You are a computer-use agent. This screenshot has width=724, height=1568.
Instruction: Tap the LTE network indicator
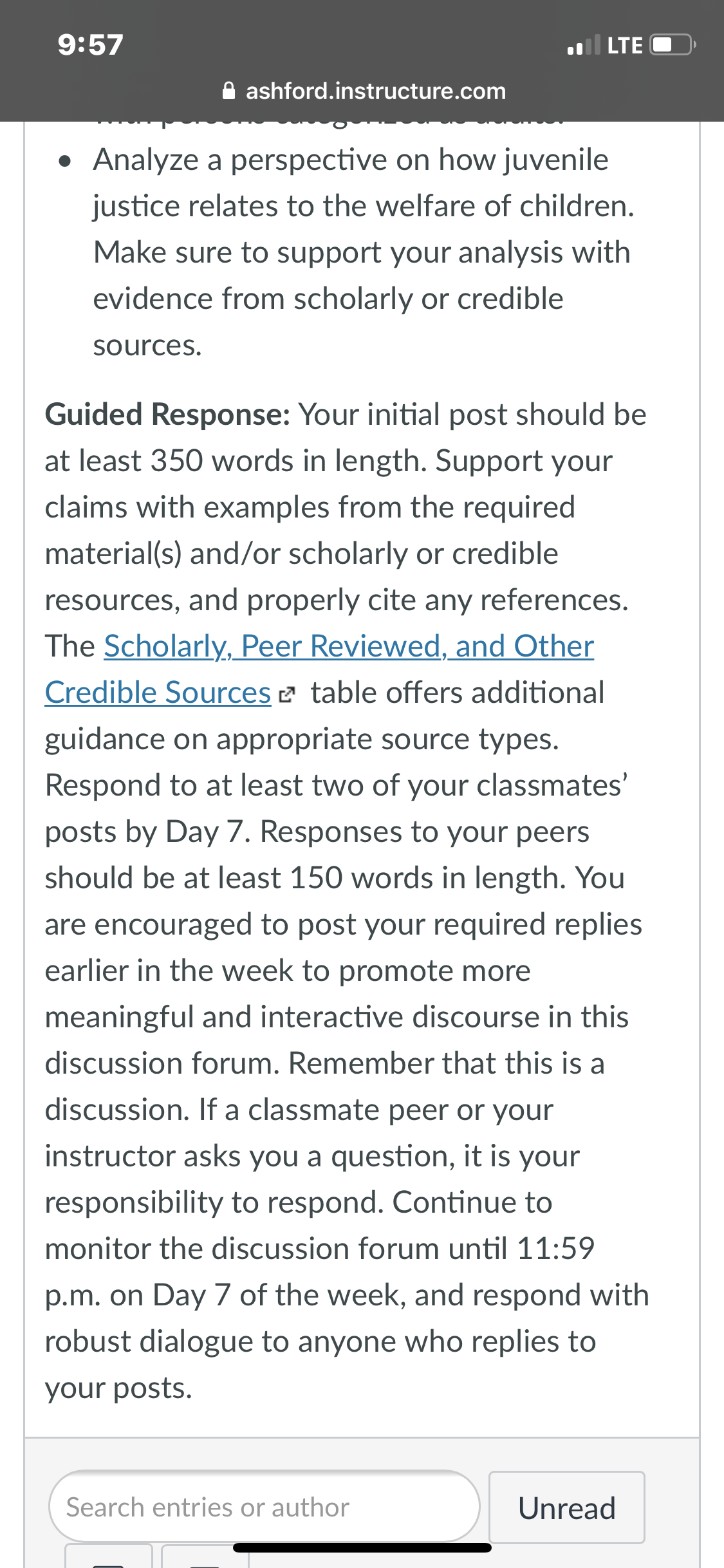tap(625, 45)
